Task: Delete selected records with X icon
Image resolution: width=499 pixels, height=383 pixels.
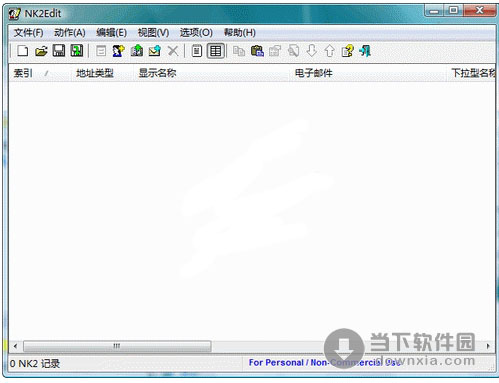Action: [173, 51]
